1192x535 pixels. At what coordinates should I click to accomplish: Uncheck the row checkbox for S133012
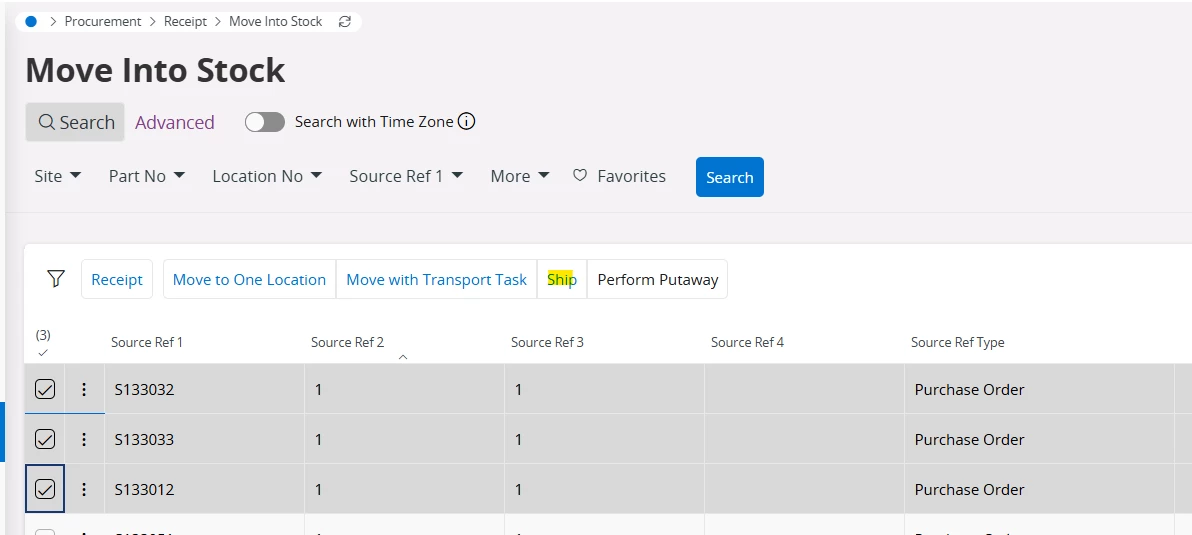(x=45, y=489)
